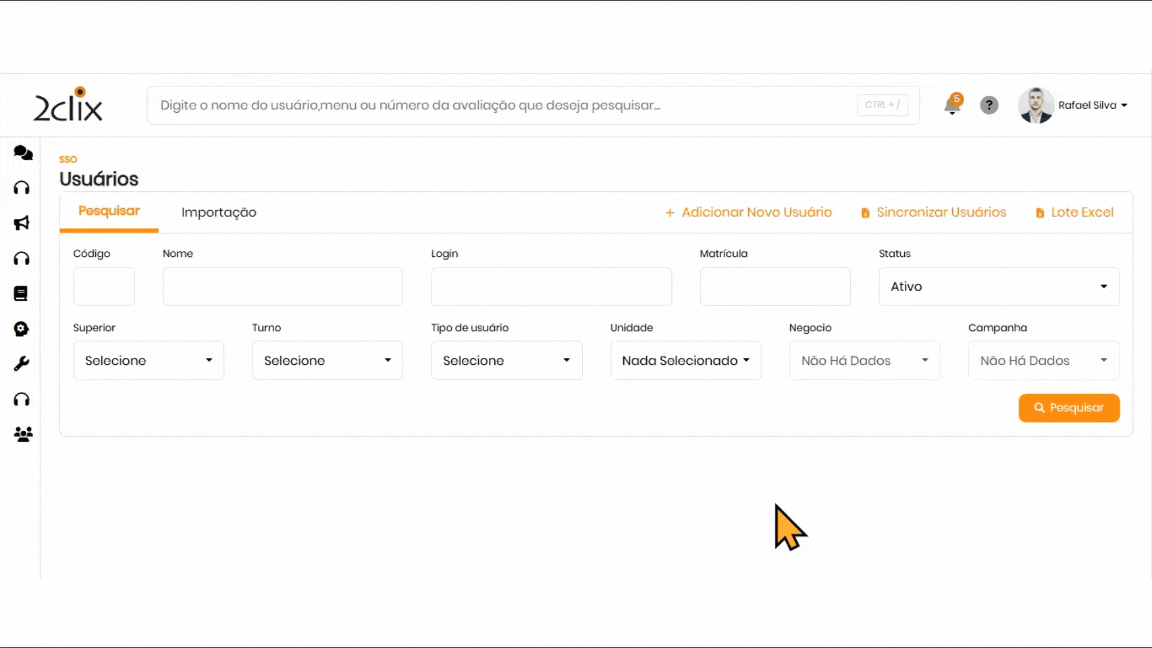Expand the Turno dropdown
This screenshot has width=1152, height=648.
(327, 361)
